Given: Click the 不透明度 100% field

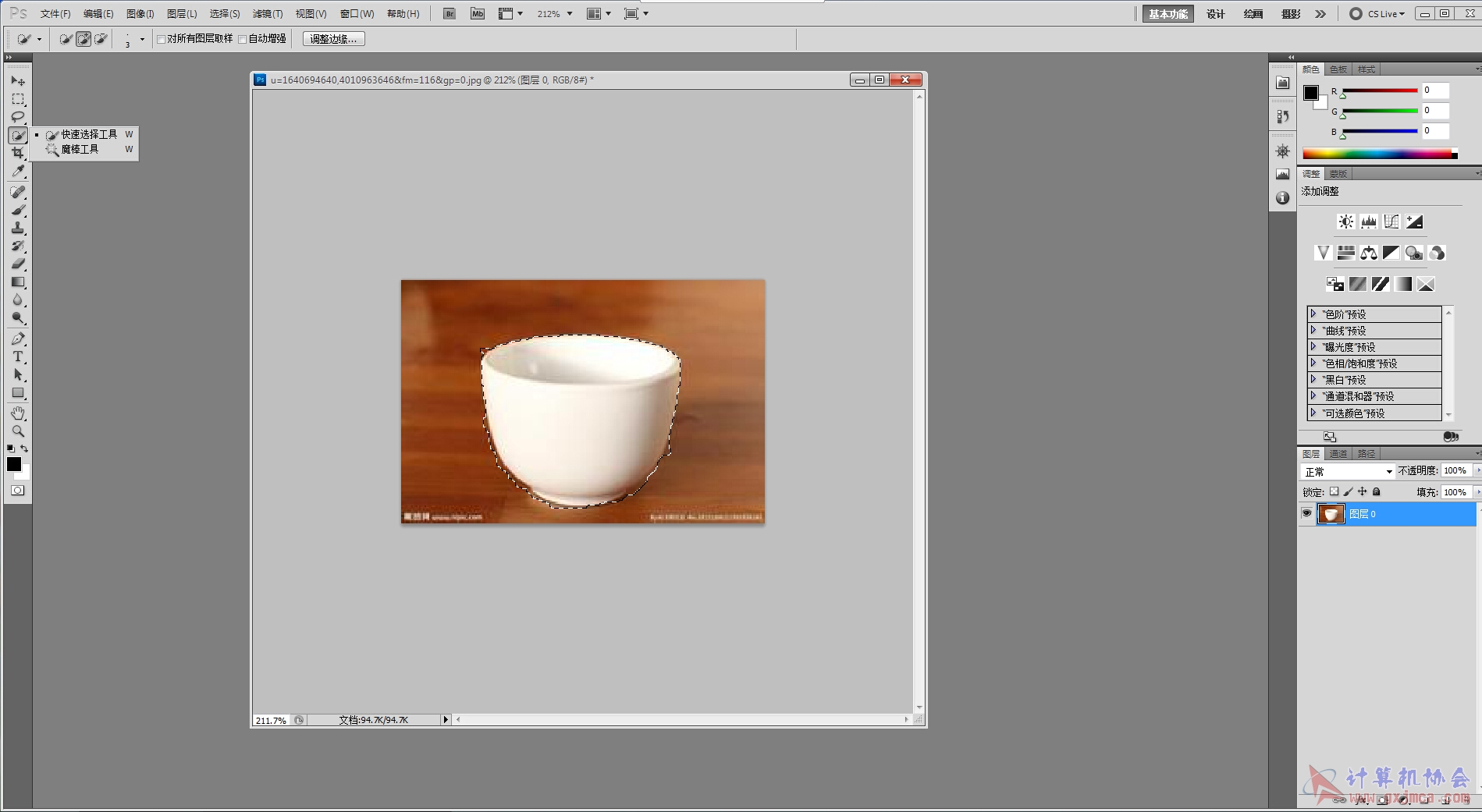Looking at the screenshot, I should pos(1455,470).
